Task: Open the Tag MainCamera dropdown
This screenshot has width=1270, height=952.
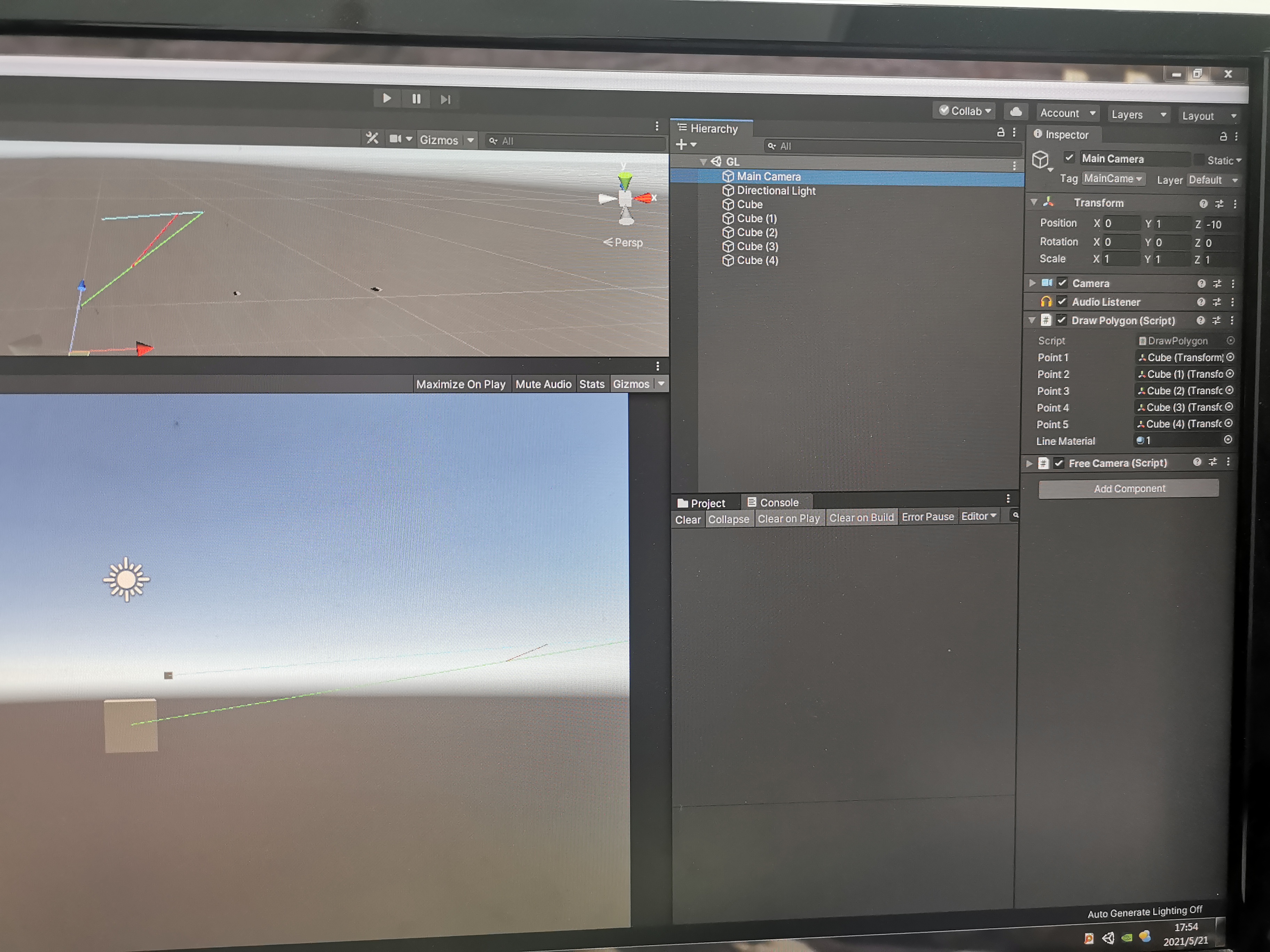Action: coord(1113,178)
